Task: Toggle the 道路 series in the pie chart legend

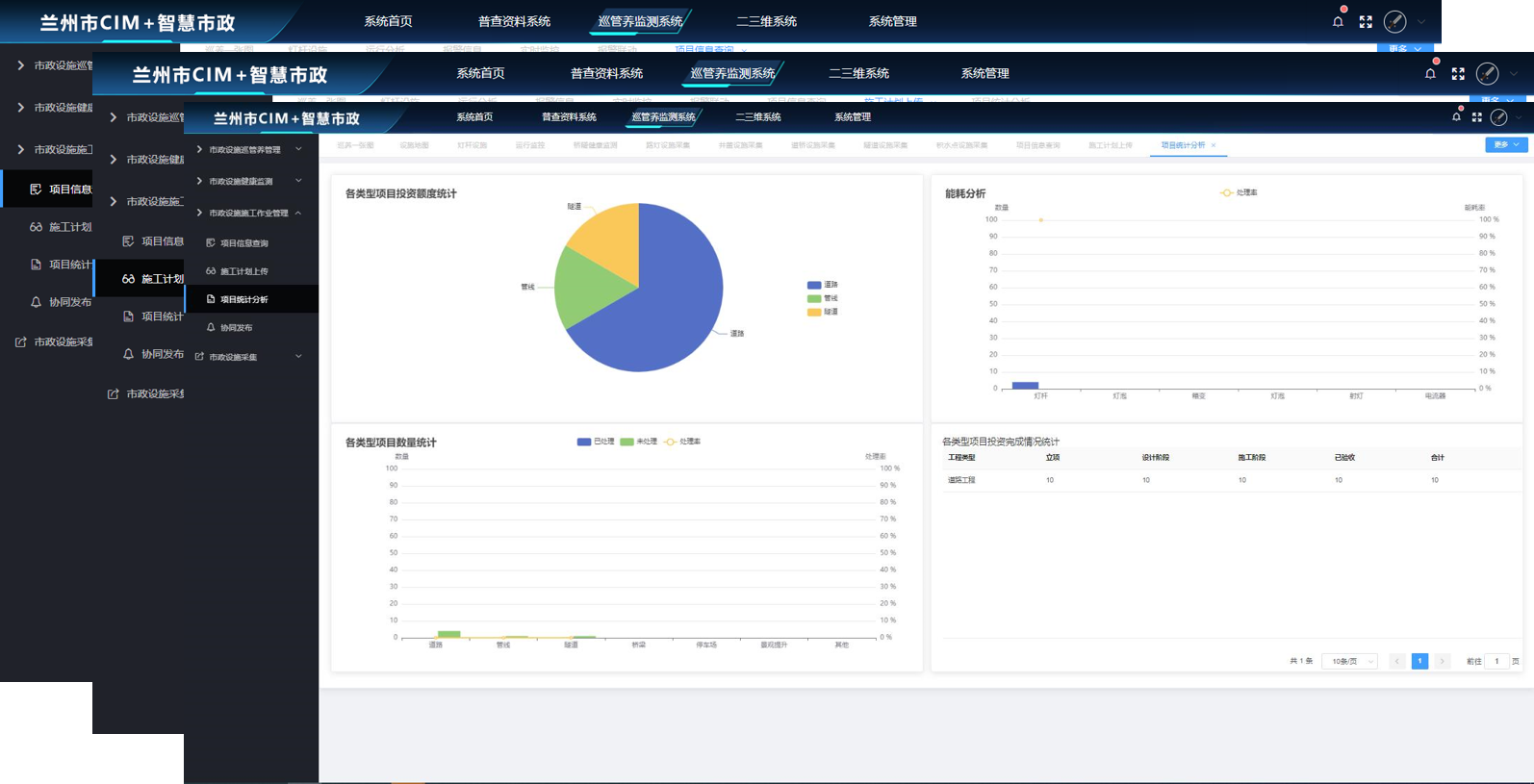Action: [x=823, y=285]
